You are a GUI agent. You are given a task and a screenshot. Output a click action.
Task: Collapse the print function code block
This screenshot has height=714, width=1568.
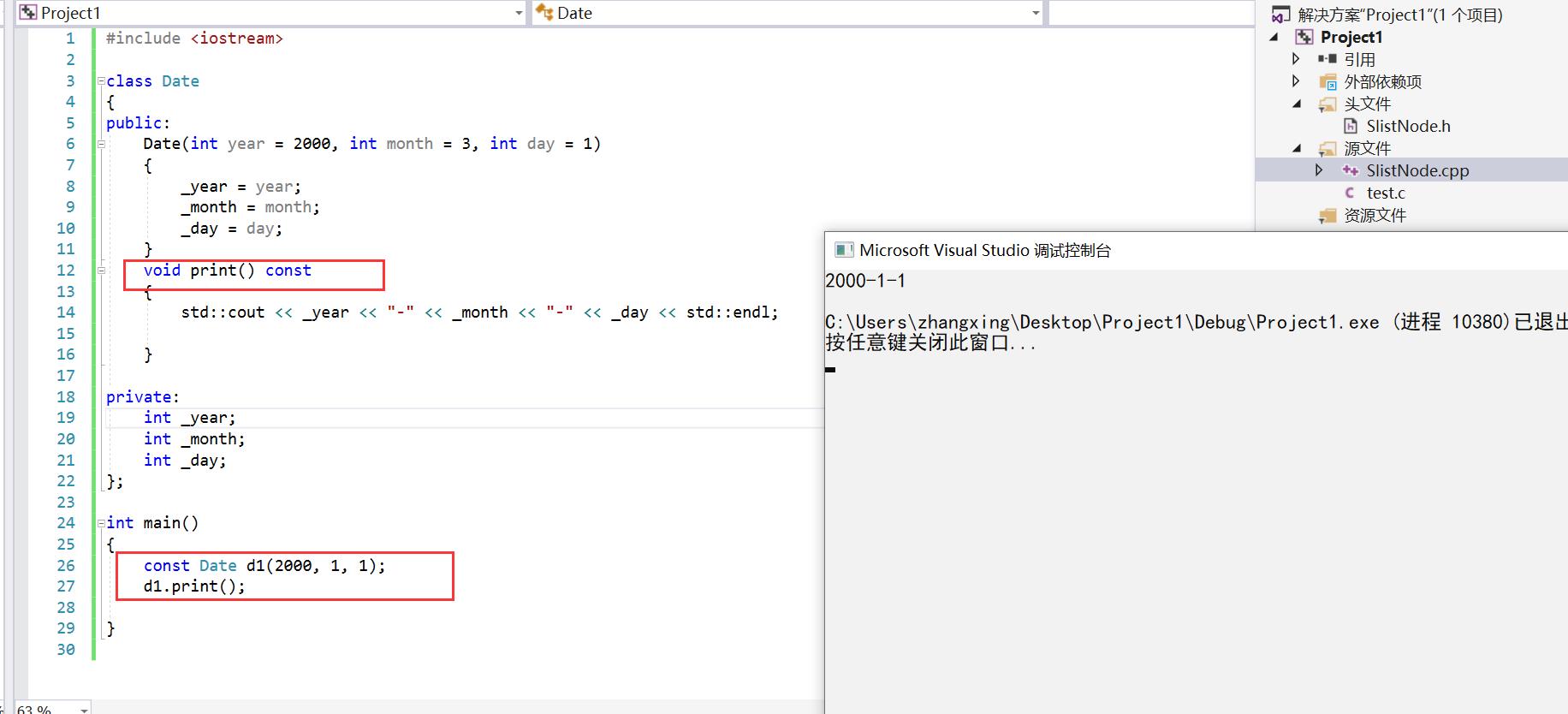(101, 271)
